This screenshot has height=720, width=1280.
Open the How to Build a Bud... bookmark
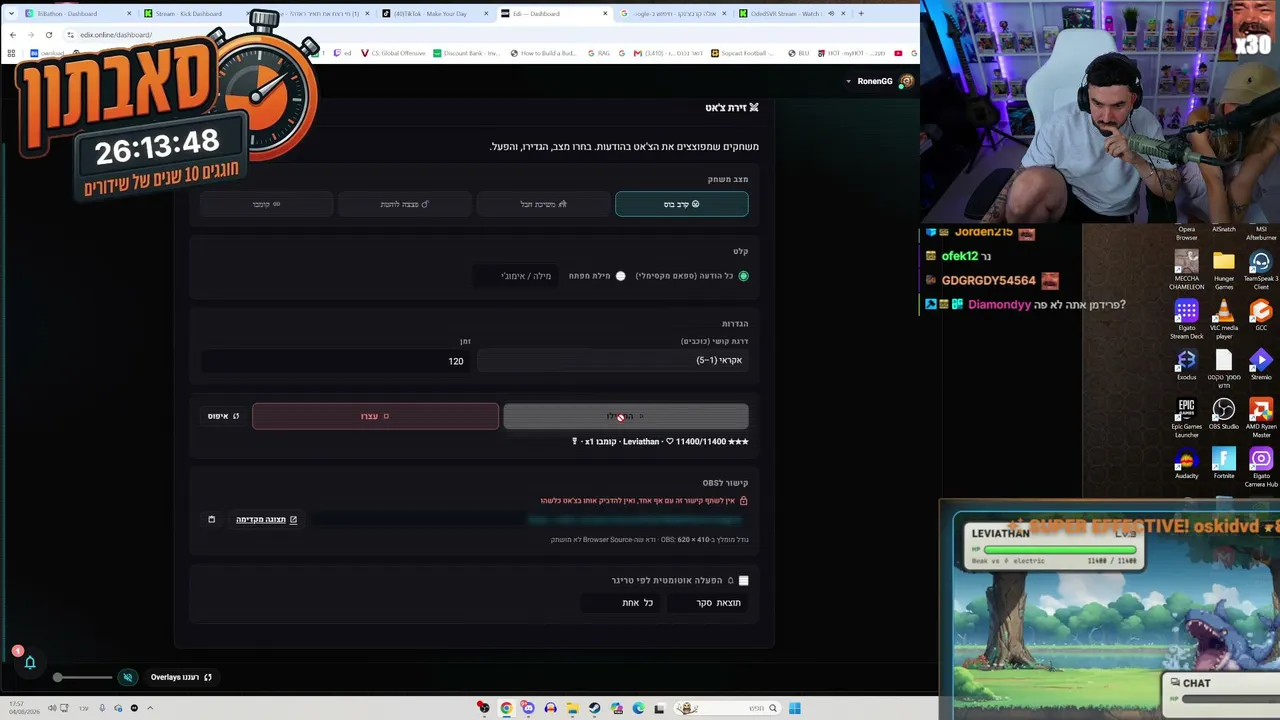point(546,53)
